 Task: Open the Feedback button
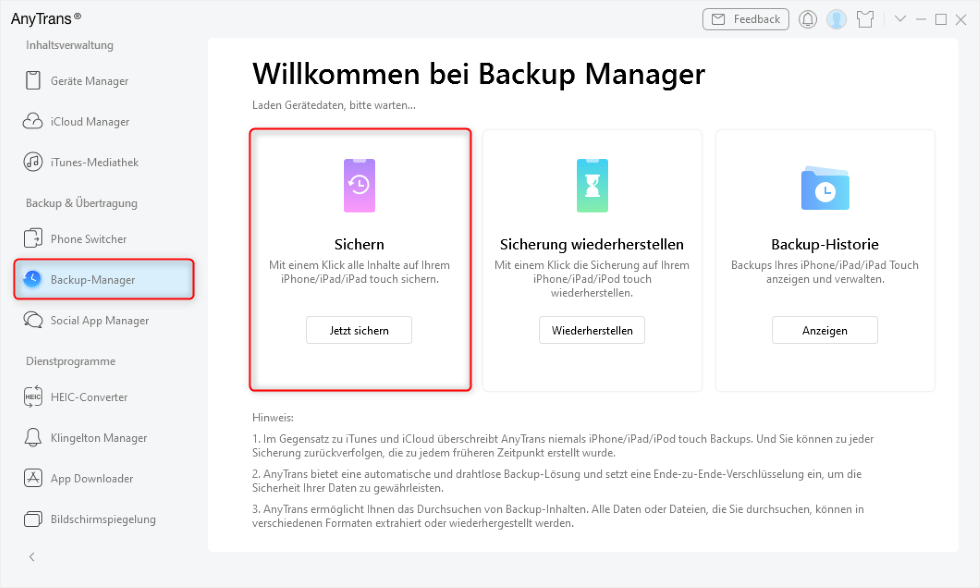click(x=746, y=19)
